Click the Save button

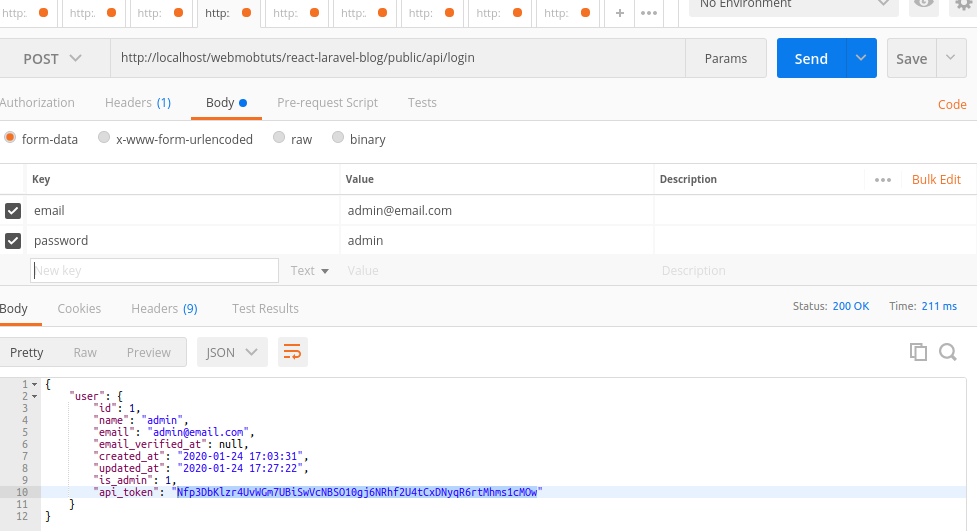click(x=912, y=59)
